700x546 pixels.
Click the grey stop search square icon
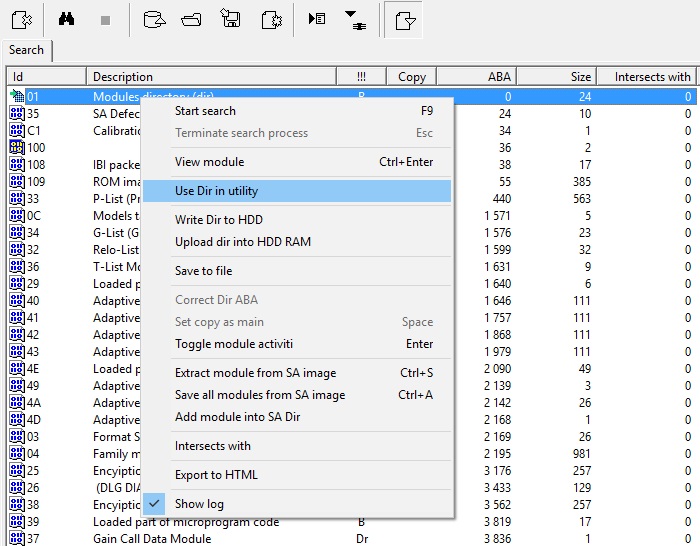(106, 19)
